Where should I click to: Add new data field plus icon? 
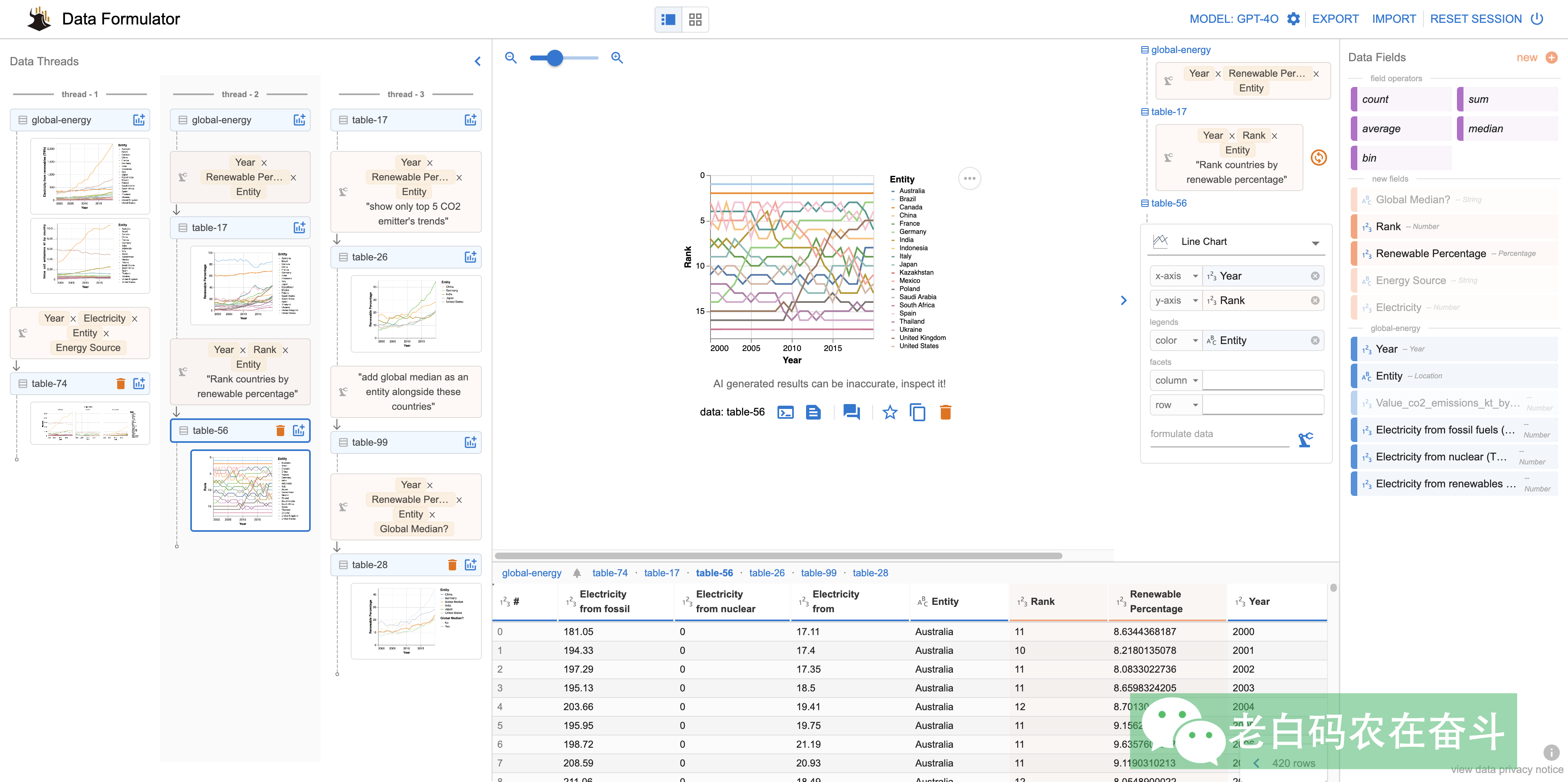(1552, 58)
